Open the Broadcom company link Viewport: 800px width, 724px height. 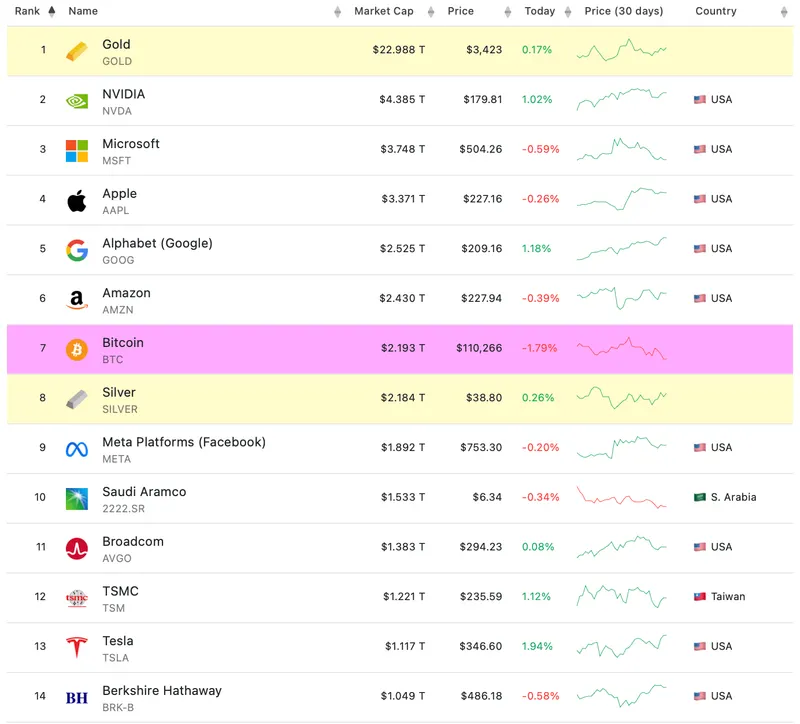click(133, 542)
